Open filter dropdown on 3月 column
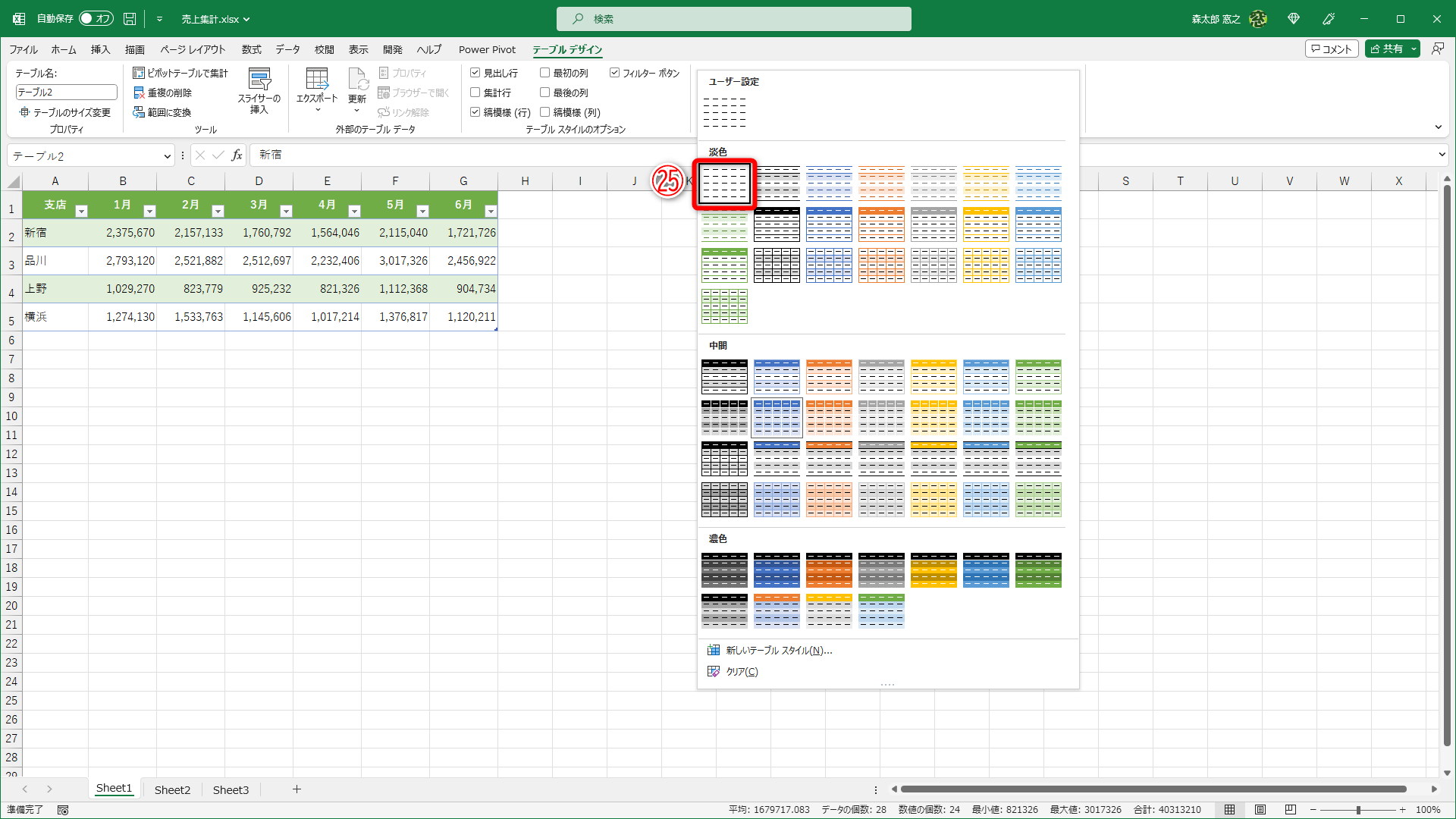Image resolution: width=1456 pixels, height=819 pixels. 286,212
